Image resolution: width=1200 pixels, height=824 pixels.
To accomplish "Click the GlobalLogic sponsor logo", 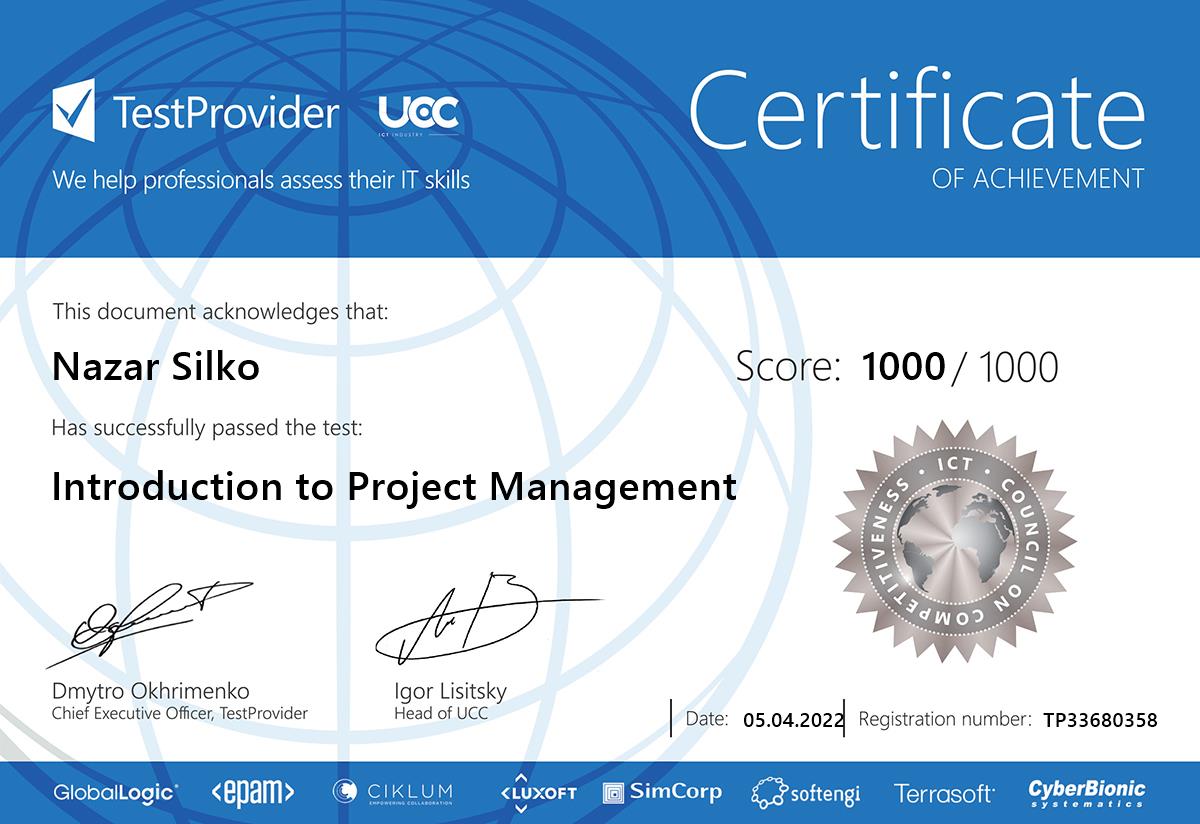I will [x=116, y=793].
